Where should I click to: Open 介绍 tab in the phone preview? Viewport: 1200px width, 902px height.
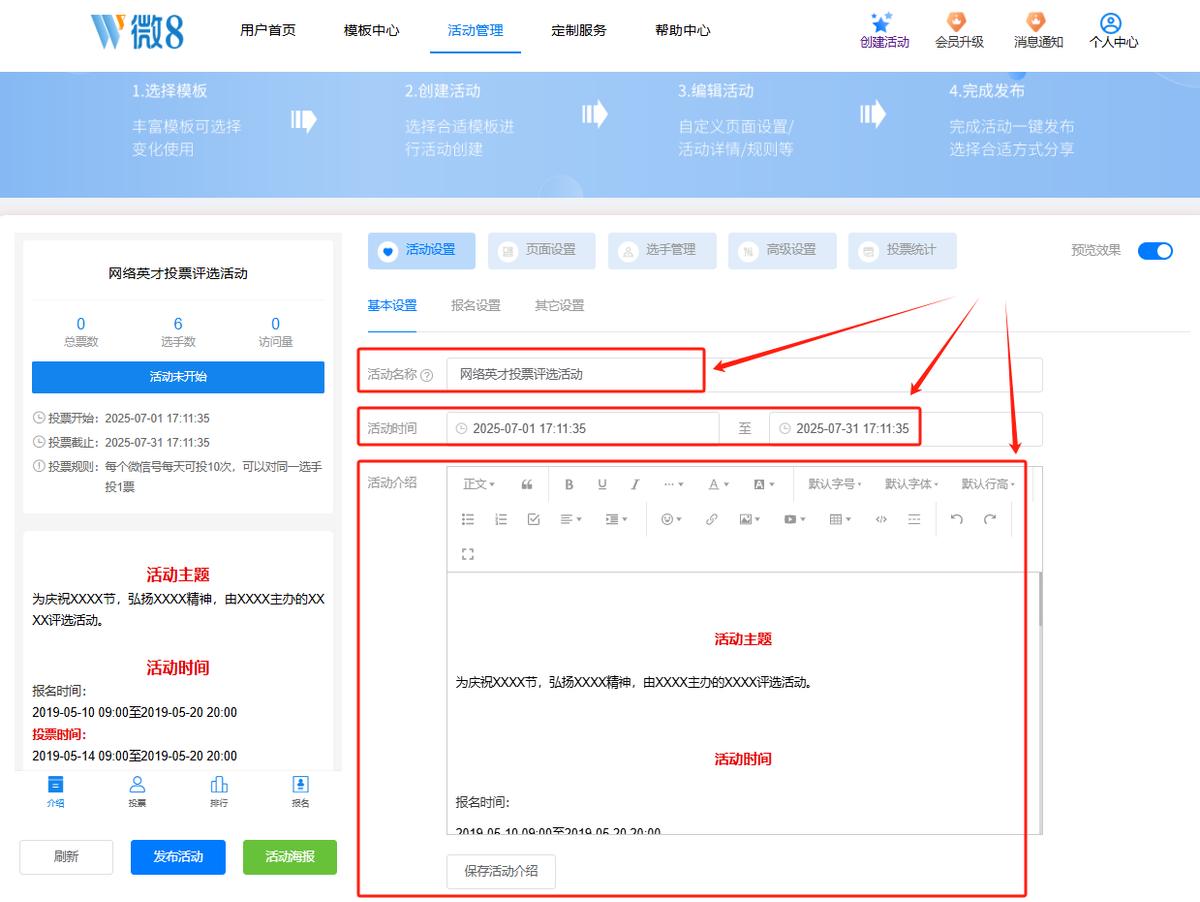(x=55, y=790)
